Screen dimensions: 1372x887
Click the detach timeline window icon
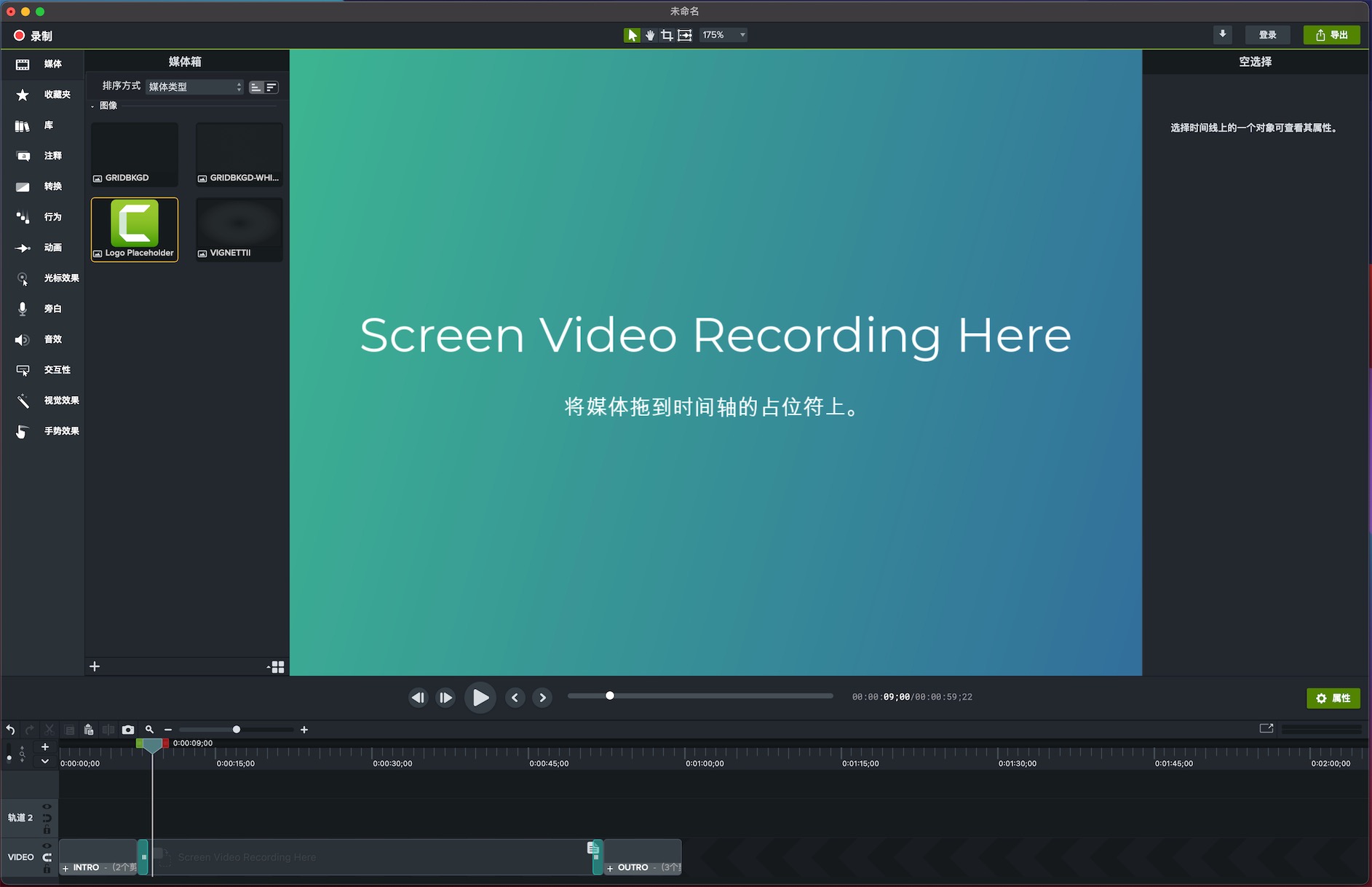[x=1266, y=728]
